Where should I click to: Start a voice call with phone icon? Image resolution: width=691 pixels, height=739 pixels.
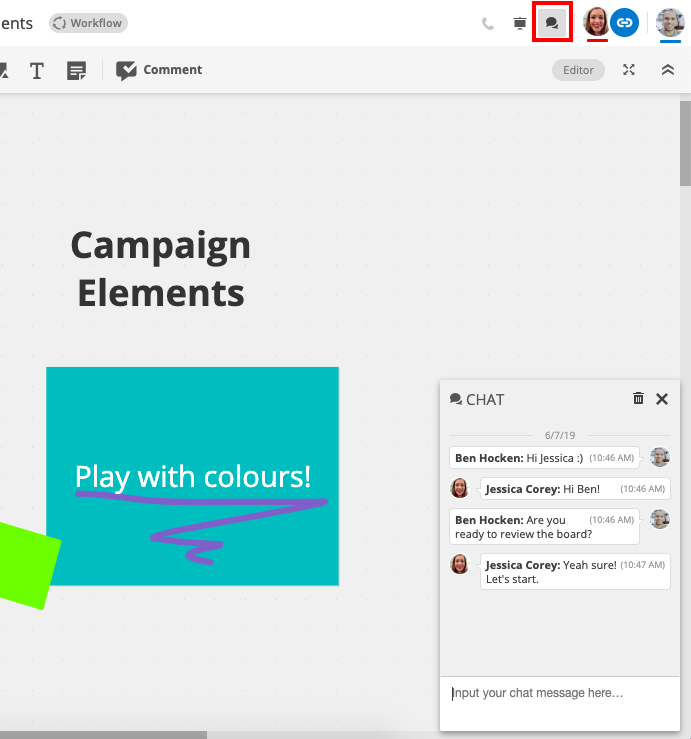488,23
